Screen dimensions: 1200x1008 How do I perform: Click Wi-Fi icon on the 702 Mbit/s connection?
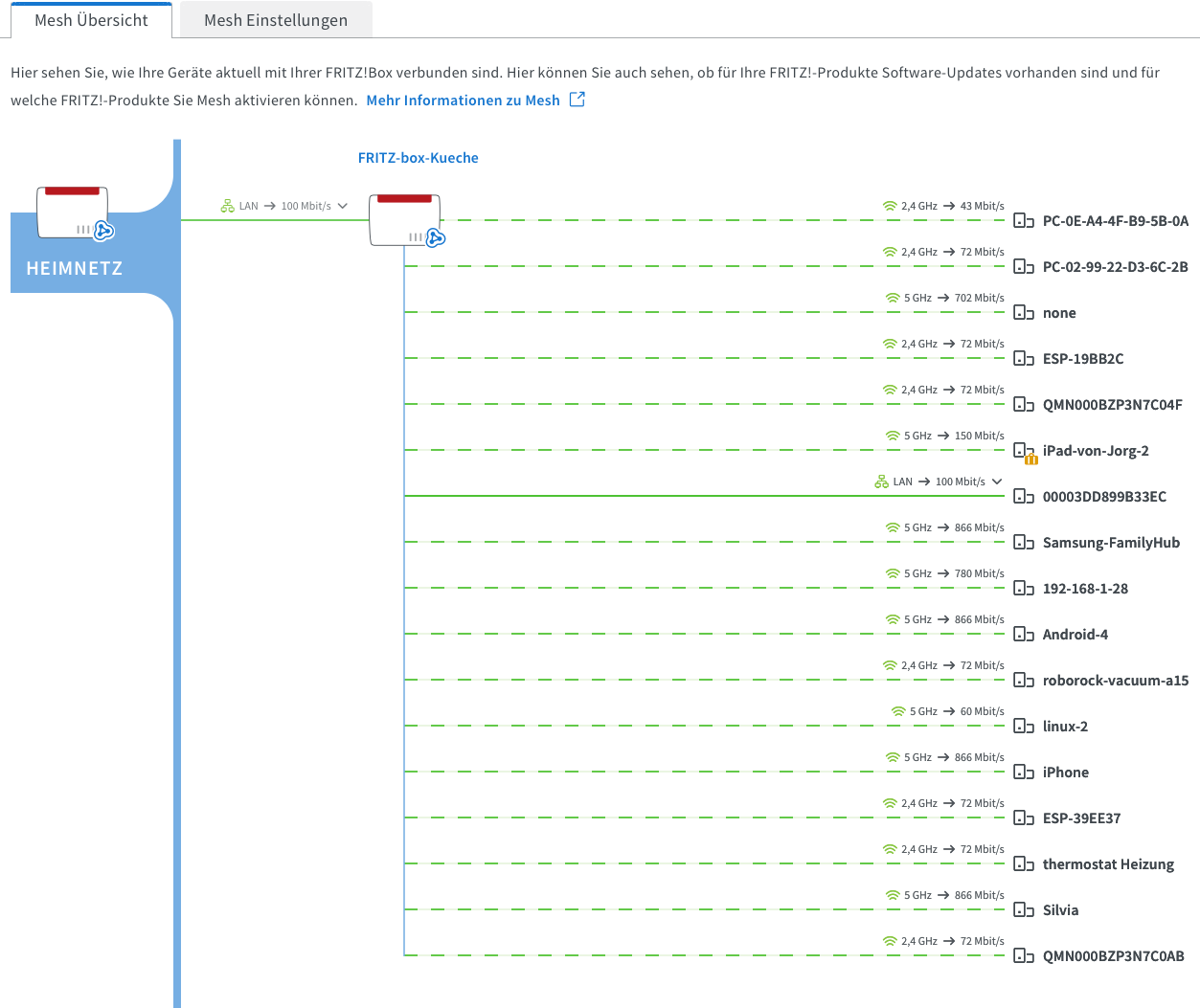(893, 298)
